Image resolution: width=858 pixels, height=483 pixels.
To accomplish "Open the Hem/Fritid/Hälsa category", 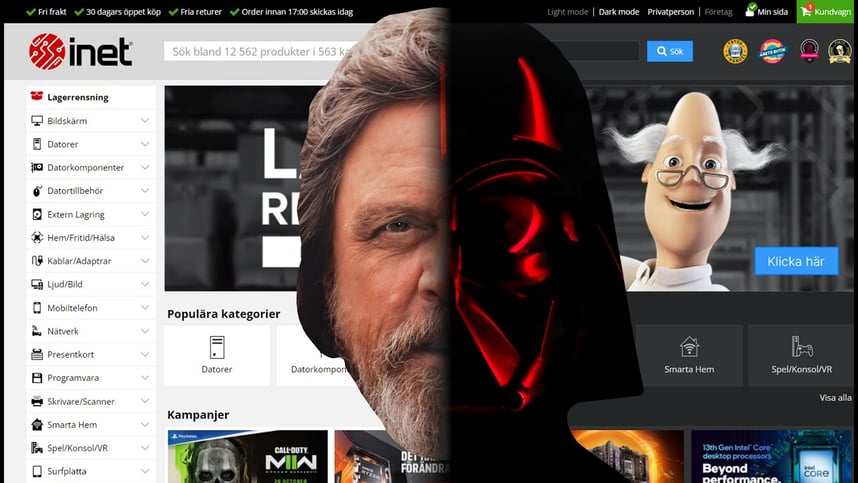I will (91, 237).
